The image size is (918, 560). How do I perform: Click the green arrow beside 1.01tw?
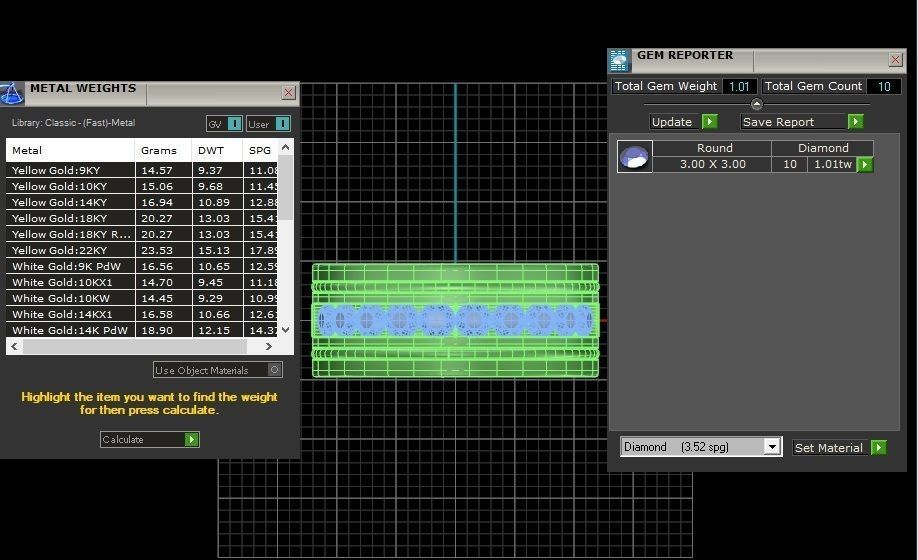click(865, 164)
